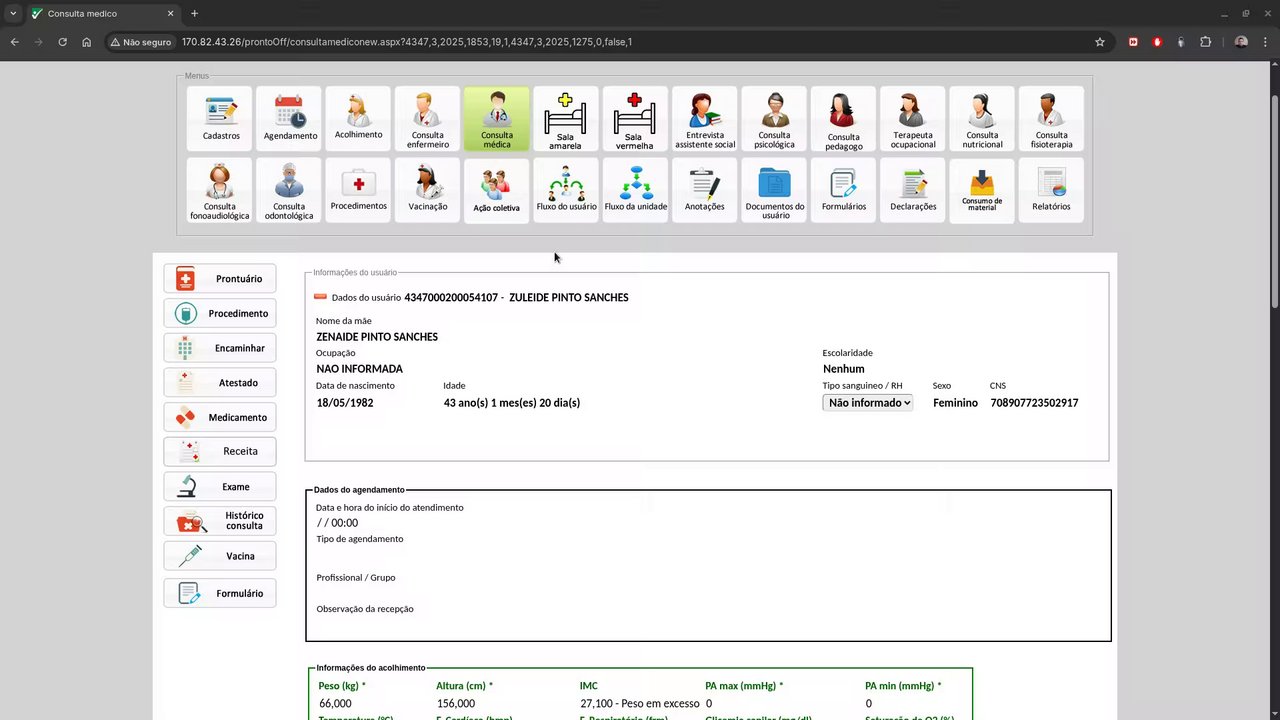Open the Chrome three-dot menu
Image resolution: width=1280 pixels, height=720 pixels.
click(1265, 42)
